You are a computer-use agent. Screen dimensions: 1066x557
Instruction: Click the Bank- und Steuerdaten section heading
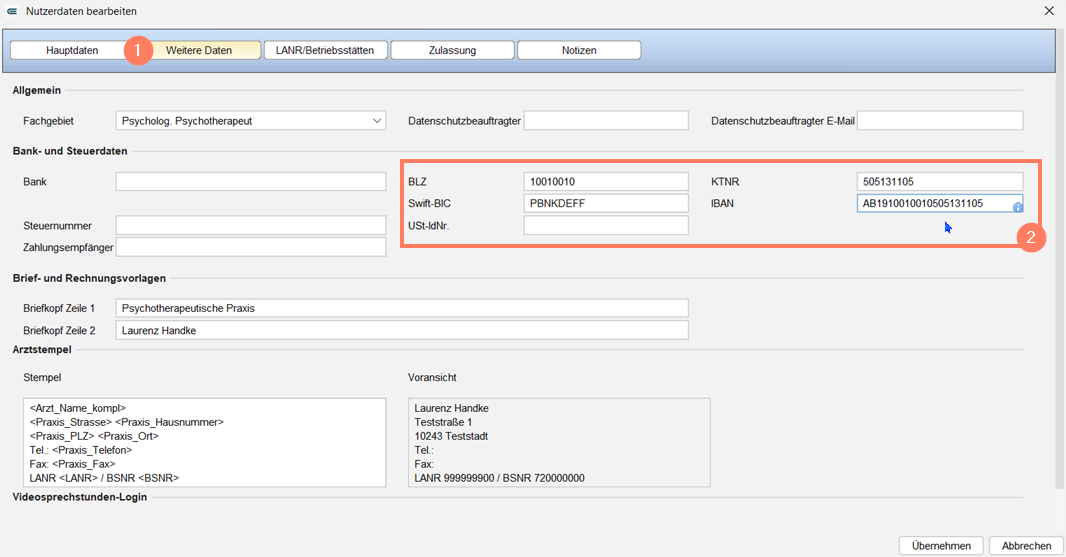coord(70,151)
